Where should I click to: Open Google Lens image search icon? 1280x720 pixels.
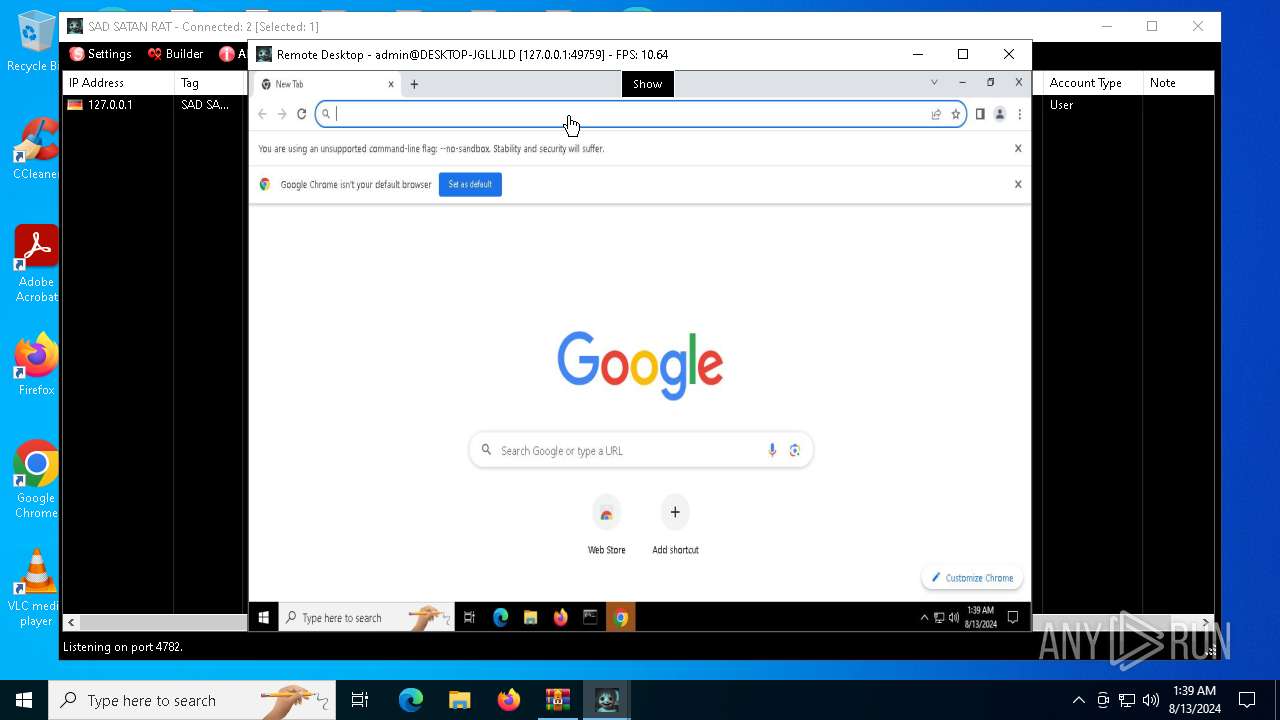[x=795, y=450]
